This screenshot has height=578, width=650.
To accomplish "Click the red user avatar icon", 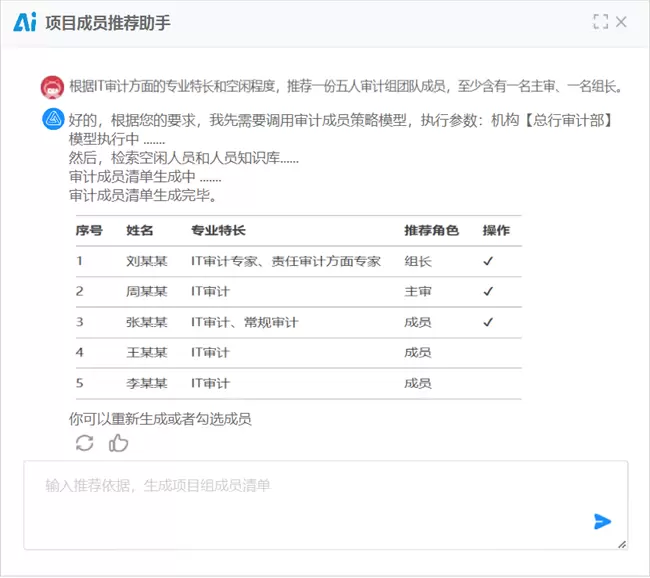I will pos(53,87).
